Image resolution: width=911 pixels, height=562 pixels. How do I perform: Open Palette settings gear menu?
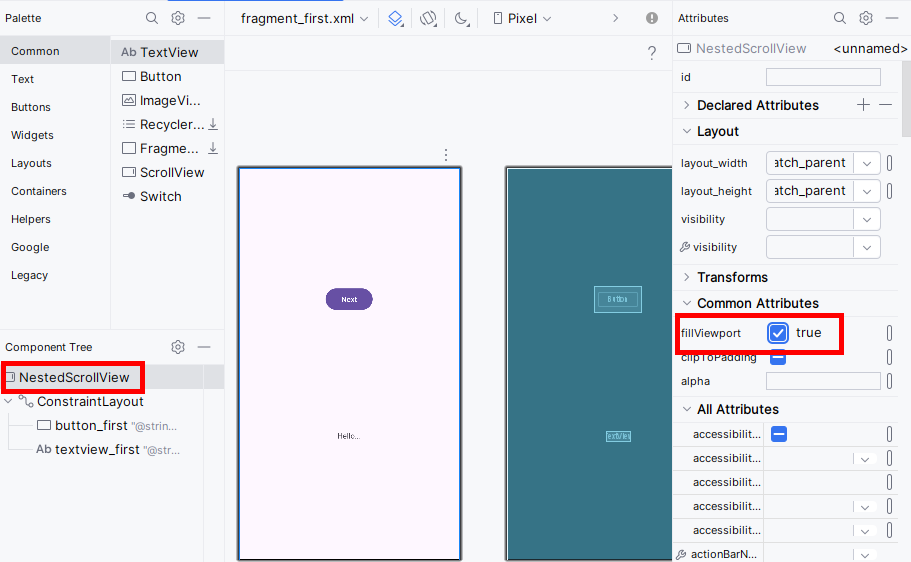178,18
